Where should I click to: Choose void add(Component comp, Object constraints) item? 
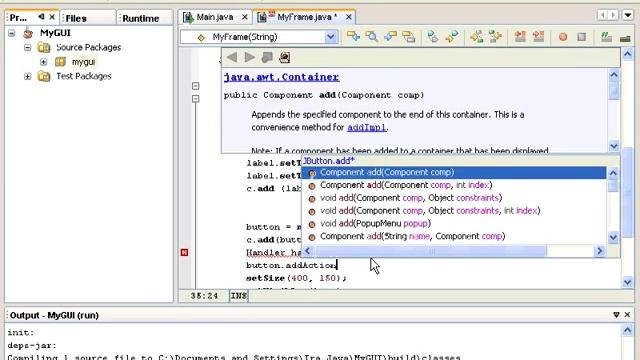click(x=453, y=198)
